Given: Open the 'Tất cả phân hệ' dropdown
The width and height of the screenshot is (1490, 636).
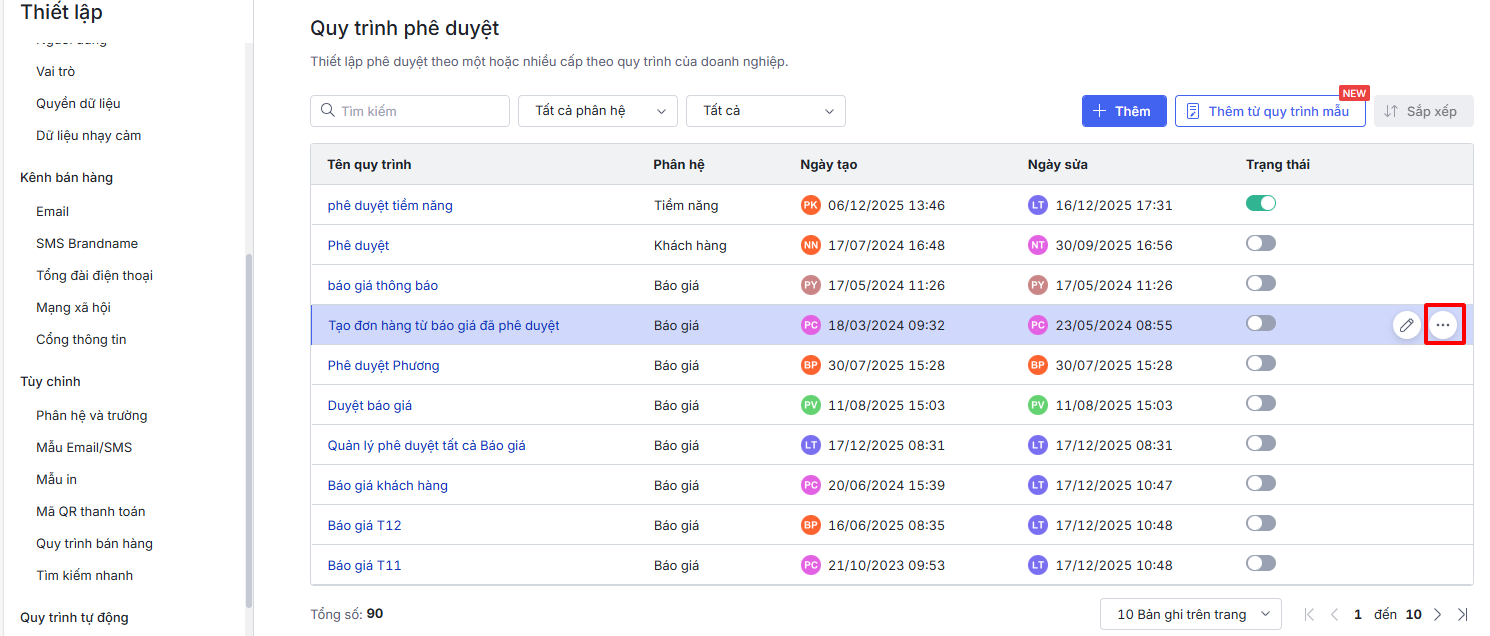Looking at the screenshot, I should point(597,111).
